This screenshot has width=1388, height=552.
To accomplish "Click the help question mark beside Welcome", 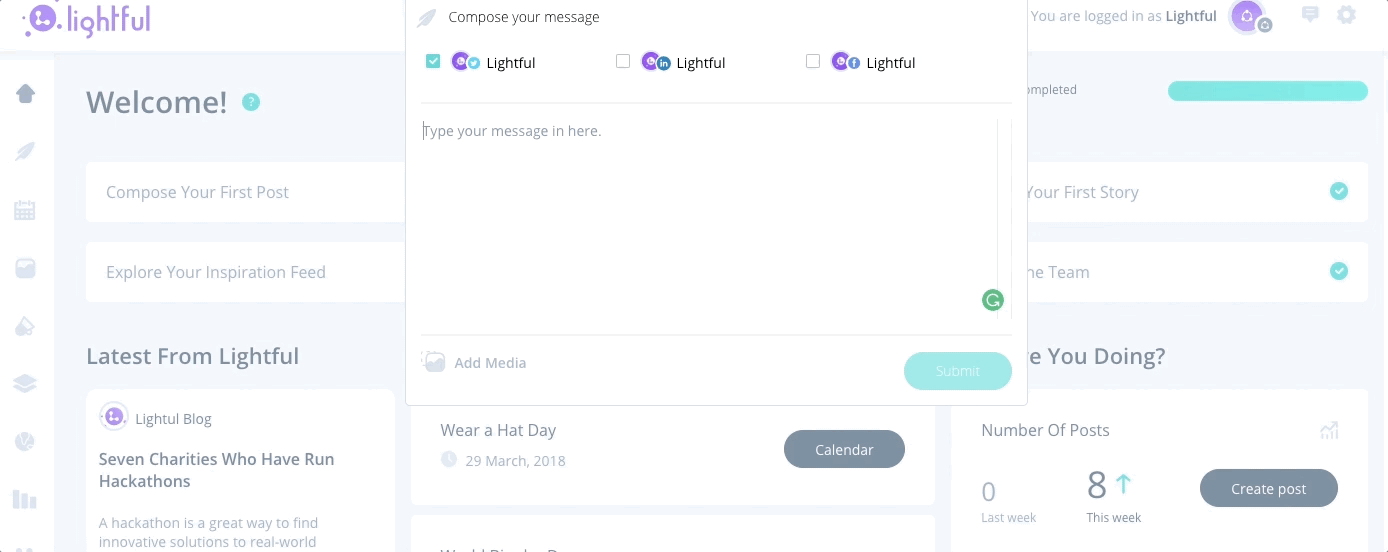I will pyautogui.click(x=251, y=102).
